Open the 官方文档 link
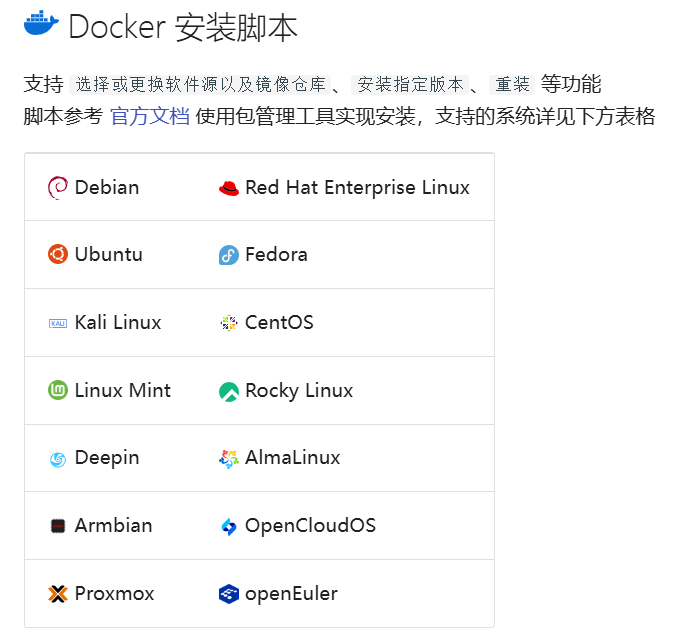This screenshot has height=639, width=692. point(149,117)
